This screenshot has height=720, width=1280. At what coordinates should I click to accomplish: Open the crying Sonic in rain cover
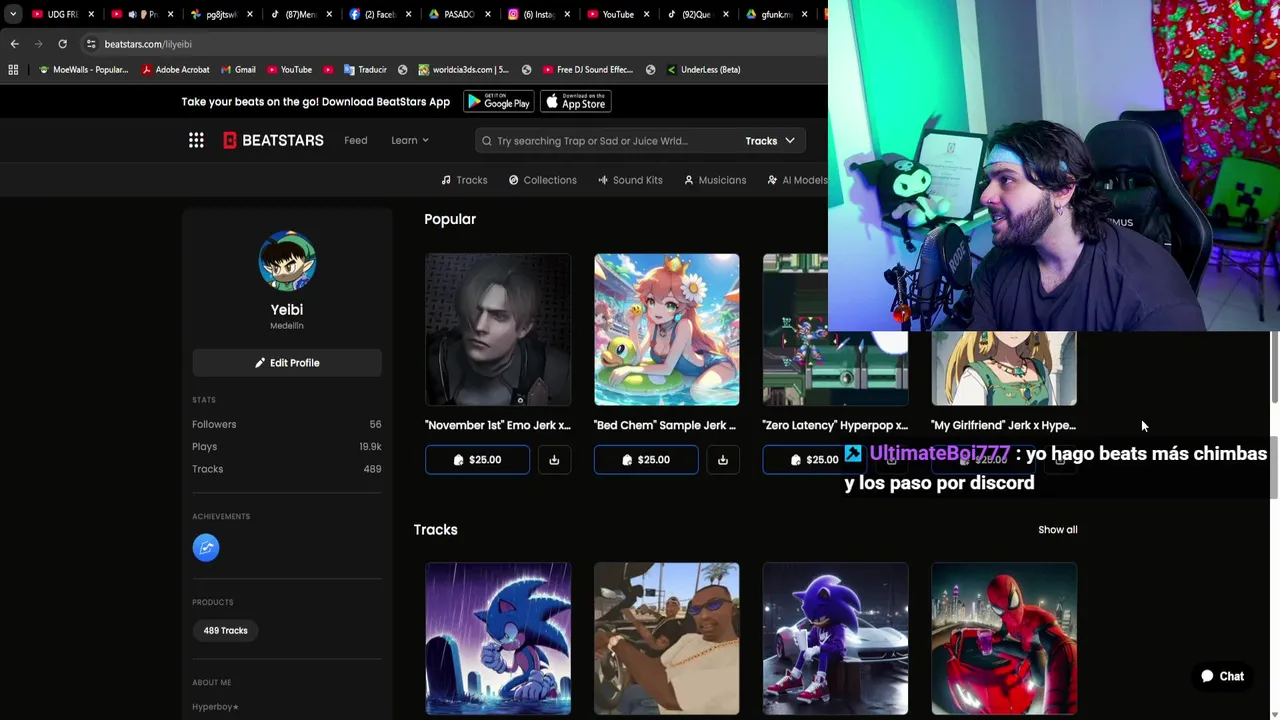click(x=498, y=640)
